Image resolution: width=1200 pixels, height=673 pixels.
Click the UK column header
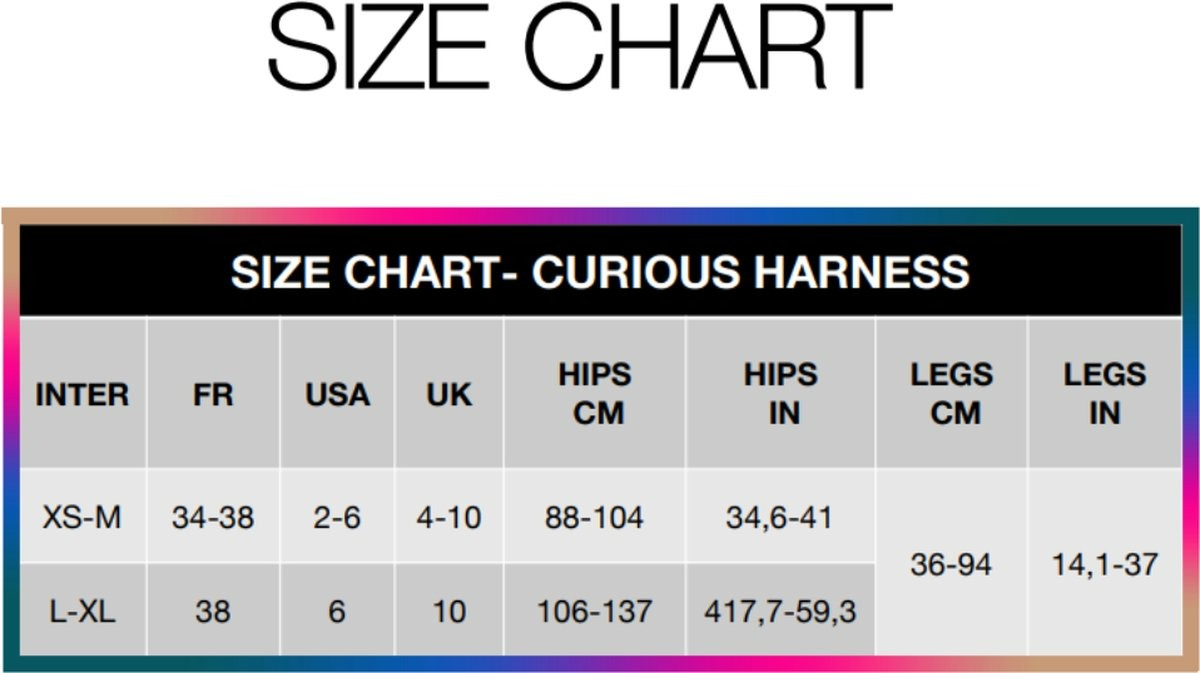(x=449, y=394)
